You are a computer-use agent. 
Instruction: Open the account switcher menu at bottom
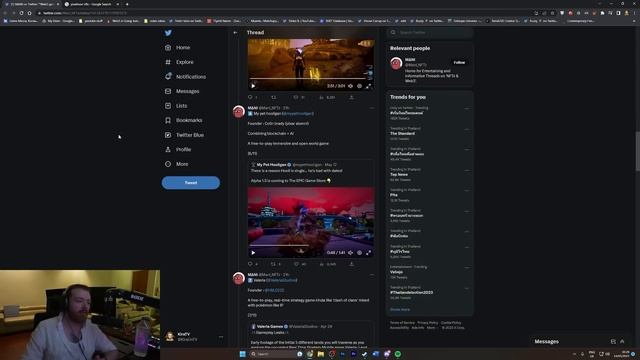[x=194, y=337]
